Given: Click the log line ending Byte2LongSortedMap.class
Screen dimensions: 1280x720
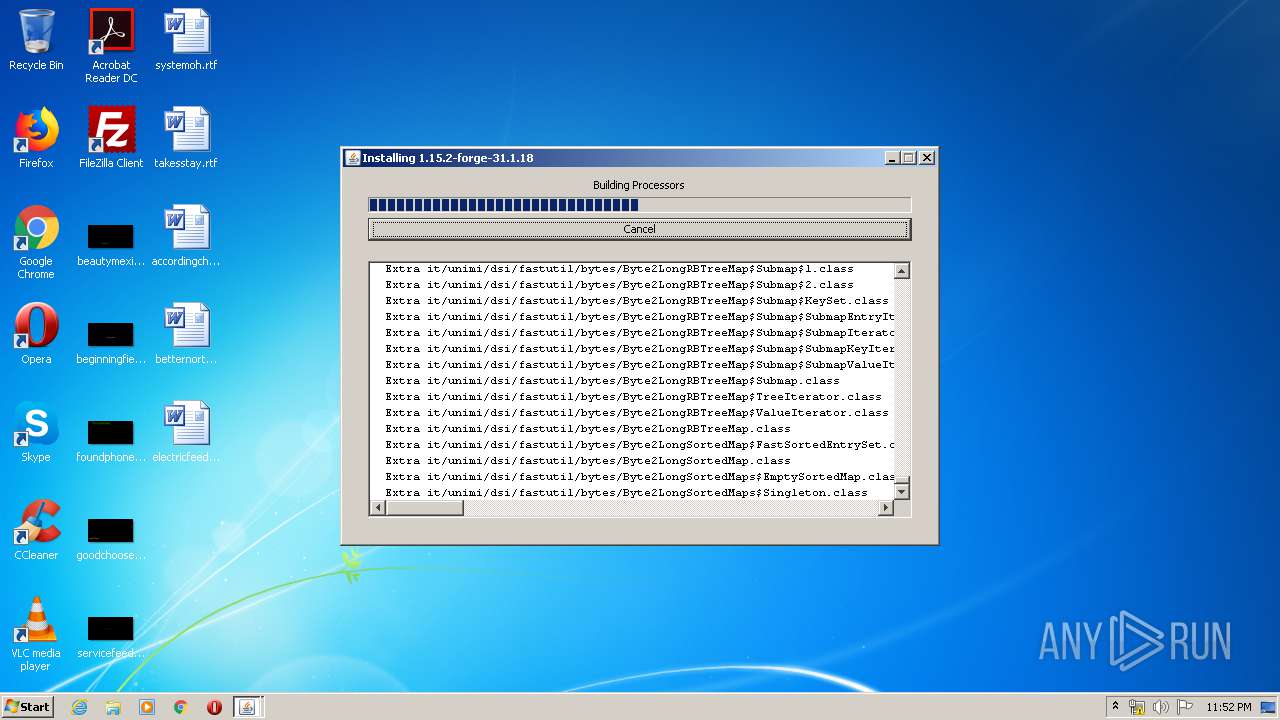Looking at the screenshot, I should click(x=588, y=461).
